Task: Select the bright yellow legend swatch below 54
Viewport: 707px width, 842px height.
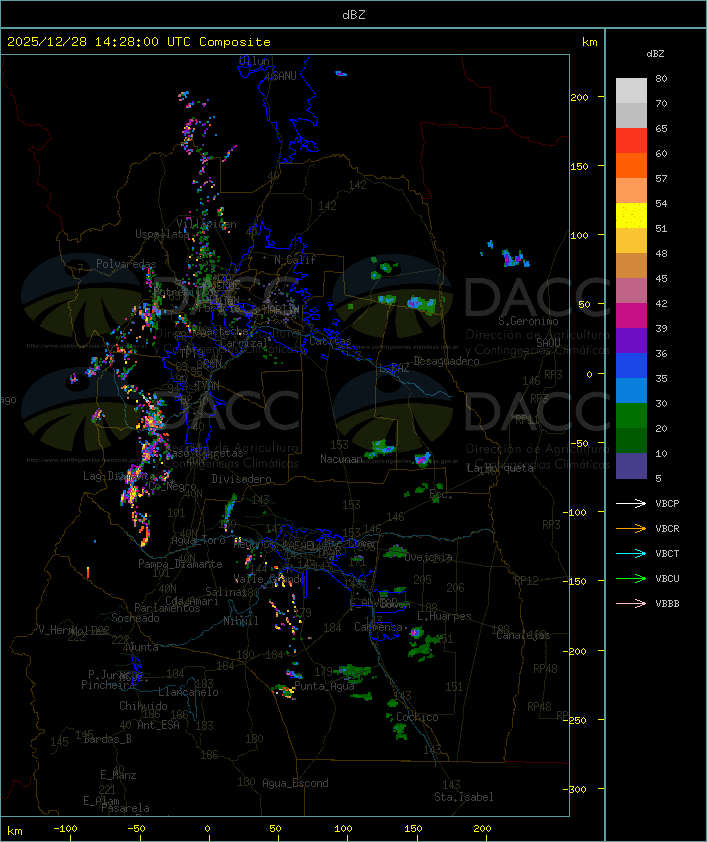Action: click(631, 216)
